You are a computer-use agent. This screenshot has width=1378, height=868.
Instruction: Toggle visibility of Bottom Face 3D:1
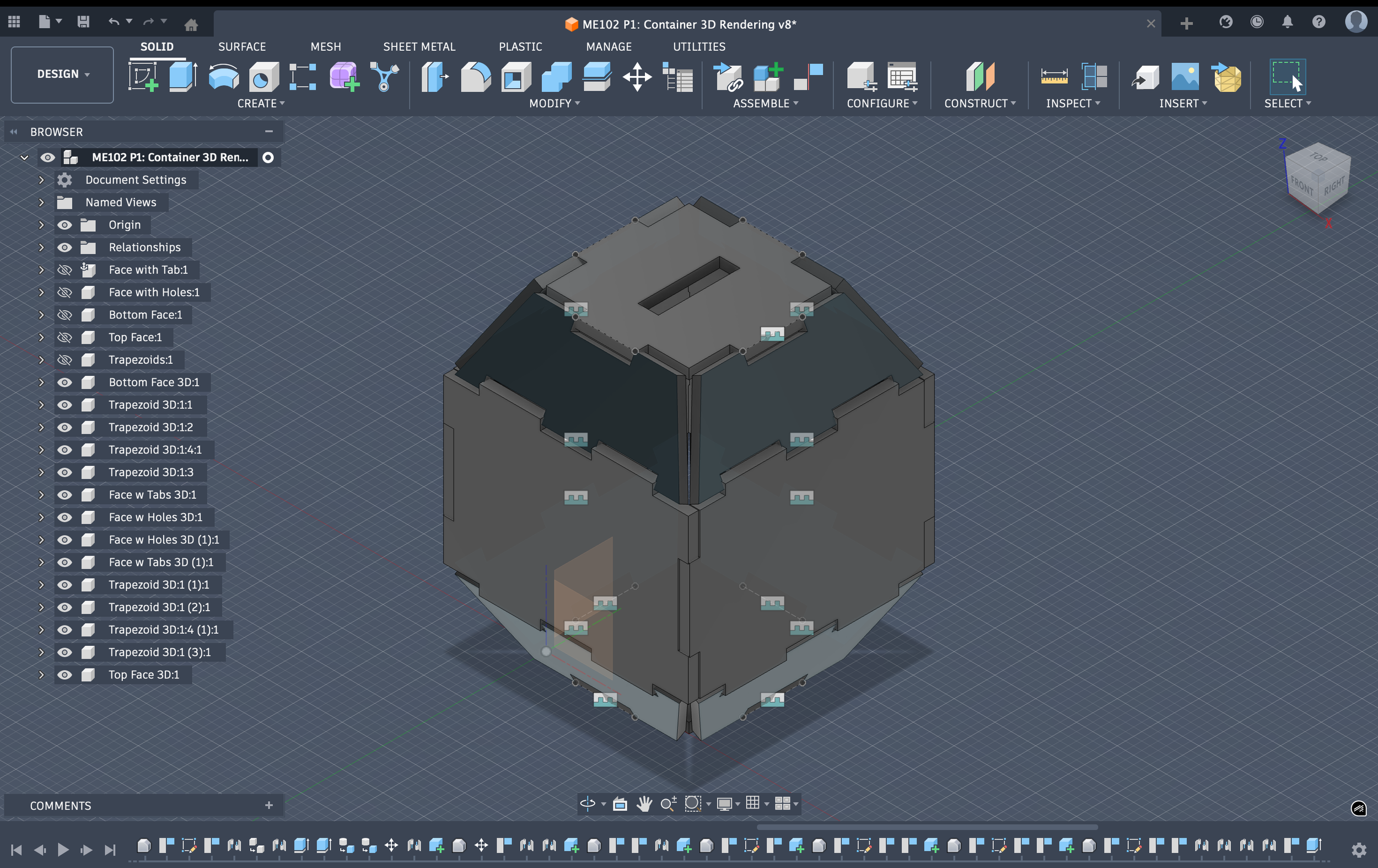[64, 382]
